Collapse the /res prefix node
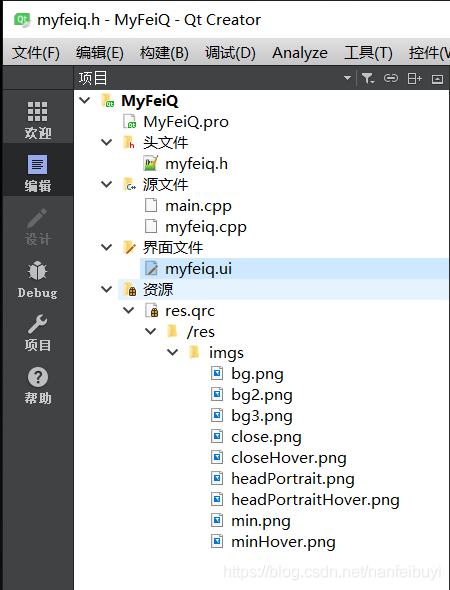Image resolution: width=450 pixels, height=590 pixels. 151,331
